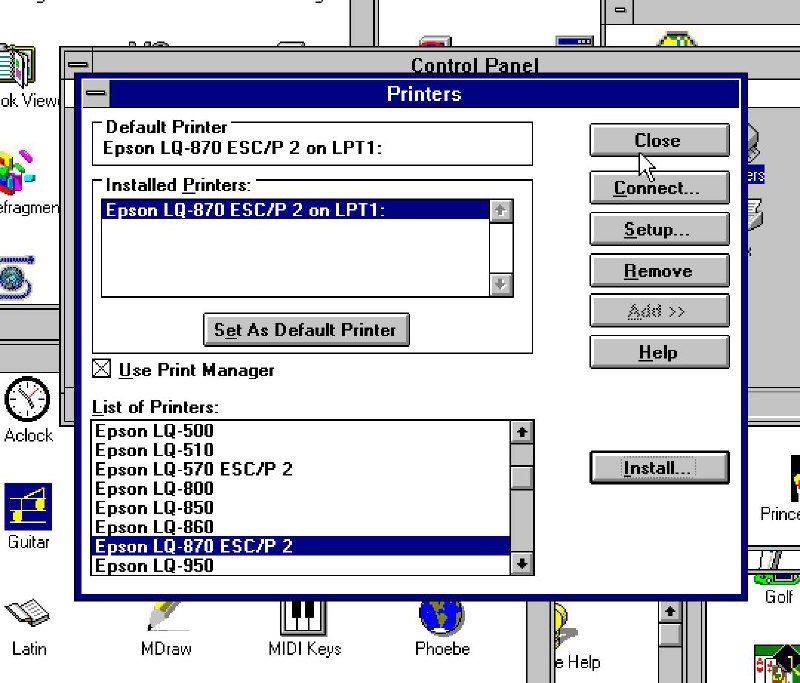The width and height of the screenshot is (800, 683).
Task: Close the Printers dialog with Close button
Action: 659,140
